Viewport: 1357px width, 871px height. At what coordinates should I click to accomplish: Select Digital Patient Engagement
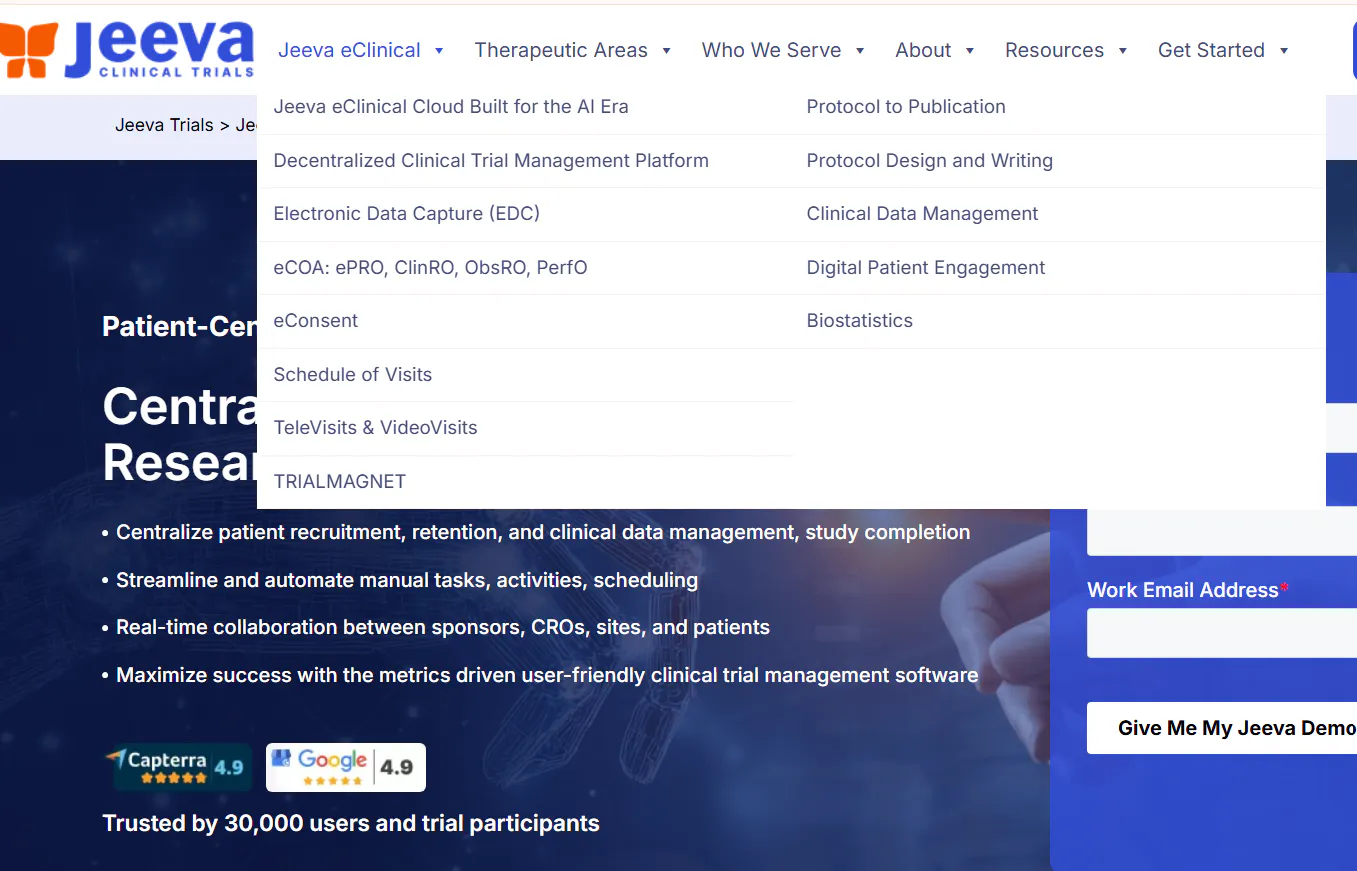(x=926, y=267)
